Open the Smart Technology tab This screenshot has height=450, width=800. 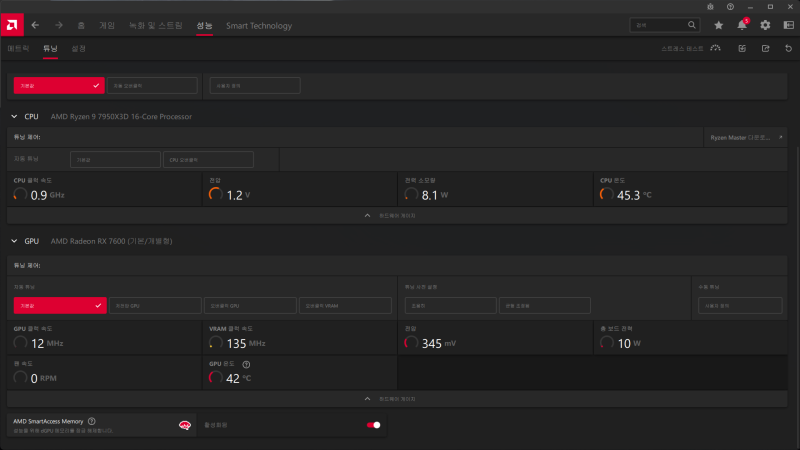coord(259,26)
